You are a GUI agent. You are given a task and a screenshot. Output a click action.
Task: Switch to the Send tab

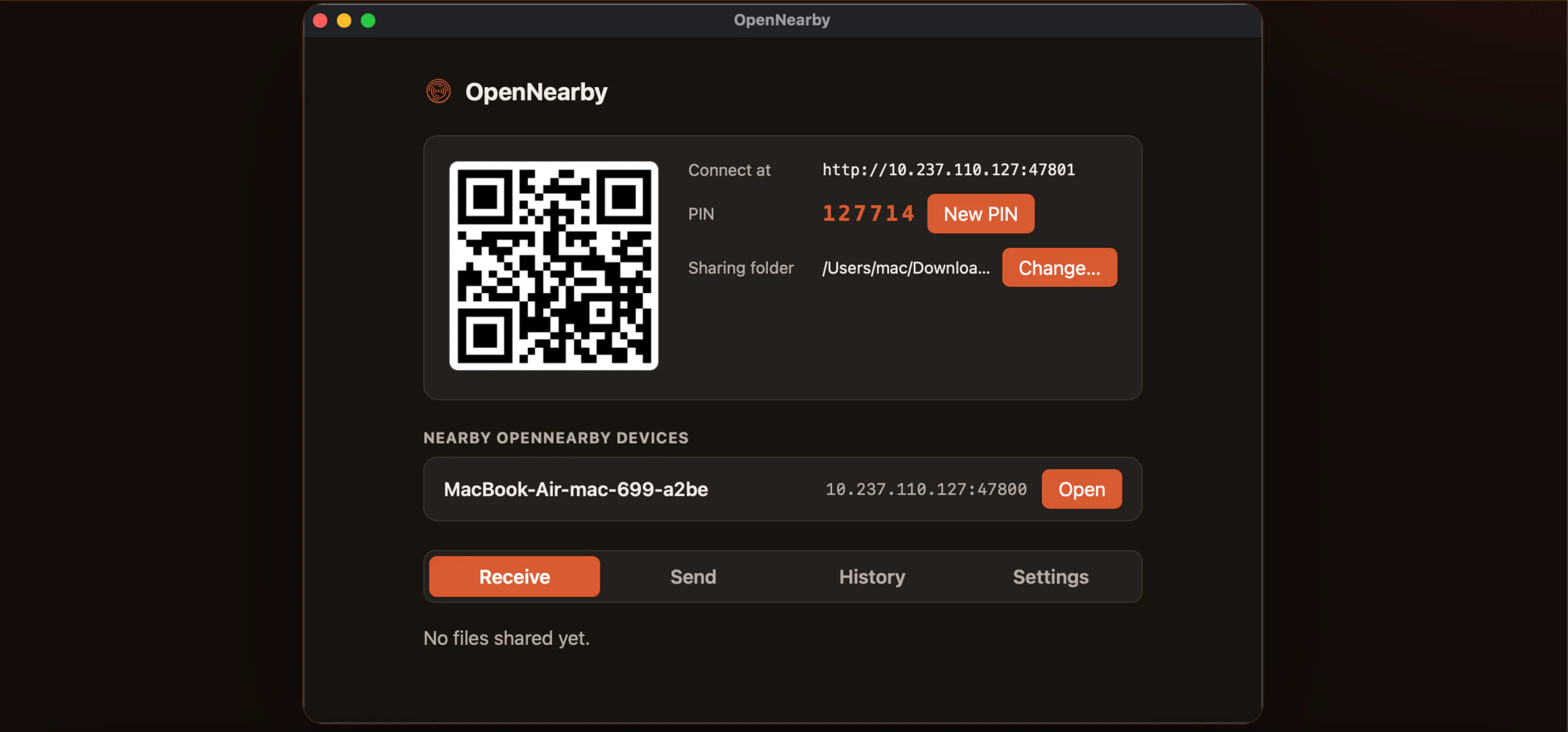693,577
